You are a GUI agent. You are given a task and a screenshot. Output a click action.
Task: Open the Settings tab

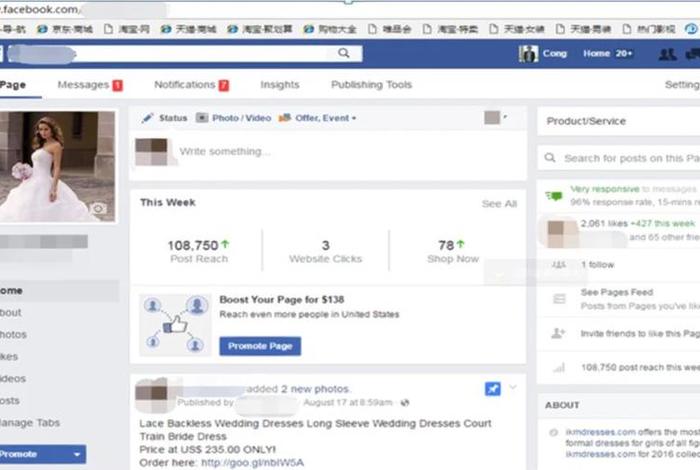click(682, 85)
